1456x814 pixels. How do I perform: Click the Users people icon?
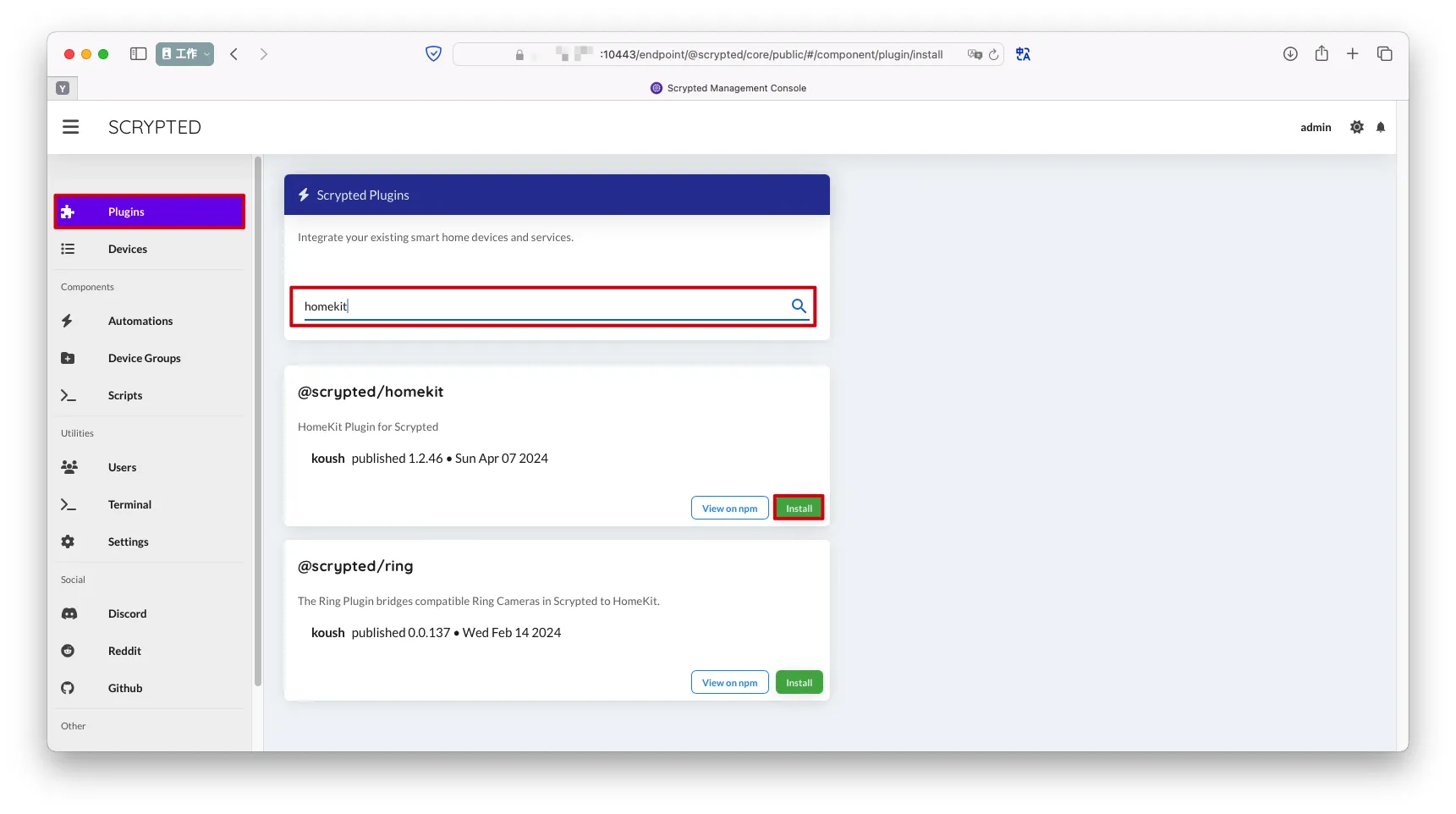point(69,467)
